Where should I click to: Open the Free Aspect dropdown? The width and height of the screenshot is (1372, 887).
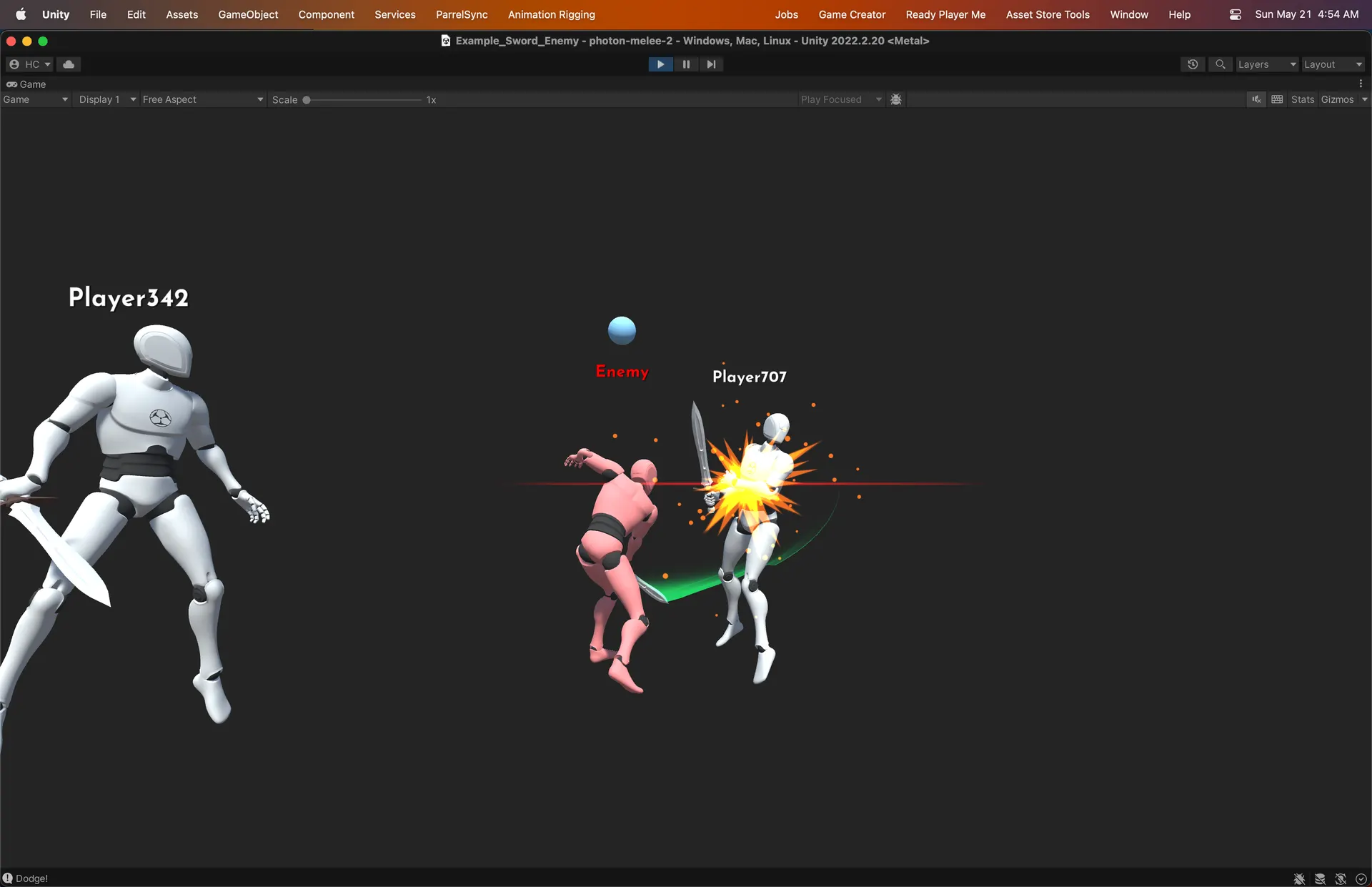coord(203,99)
